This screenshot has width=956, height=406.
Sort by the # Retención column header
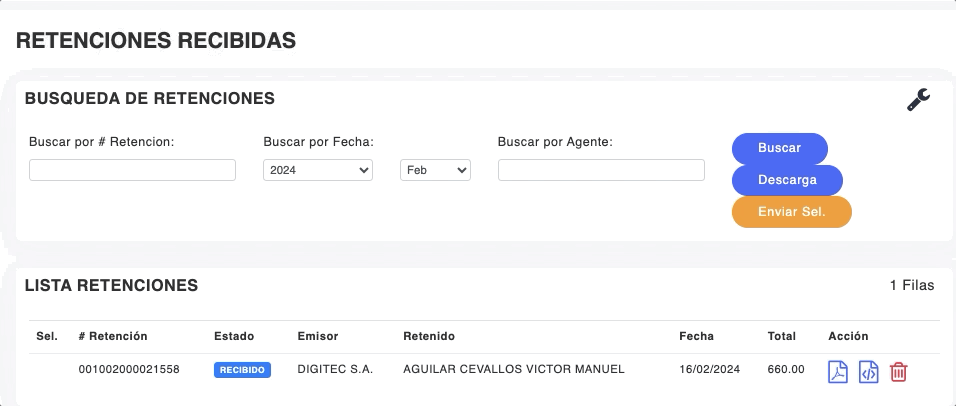point(113,336)
